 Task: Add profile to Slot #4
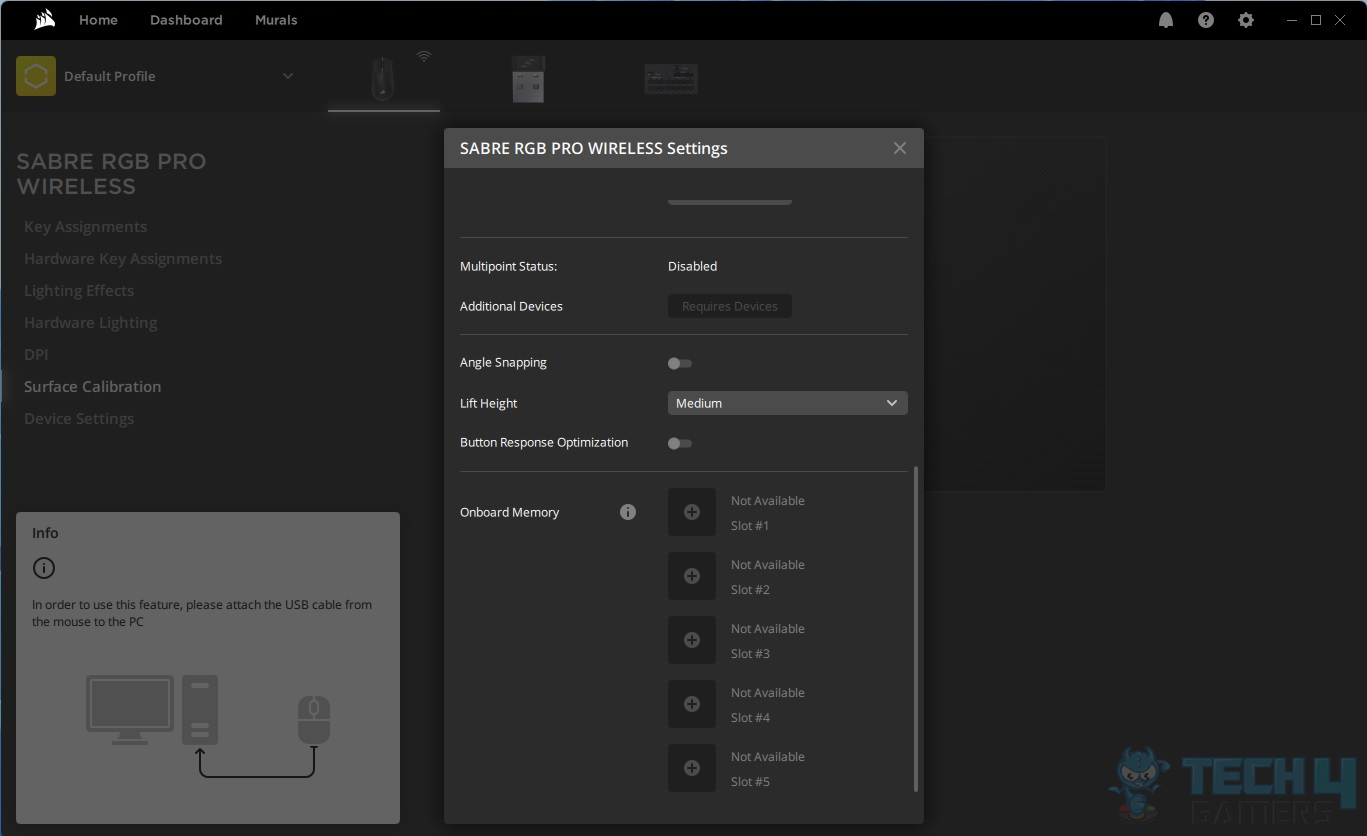point(692,704)
